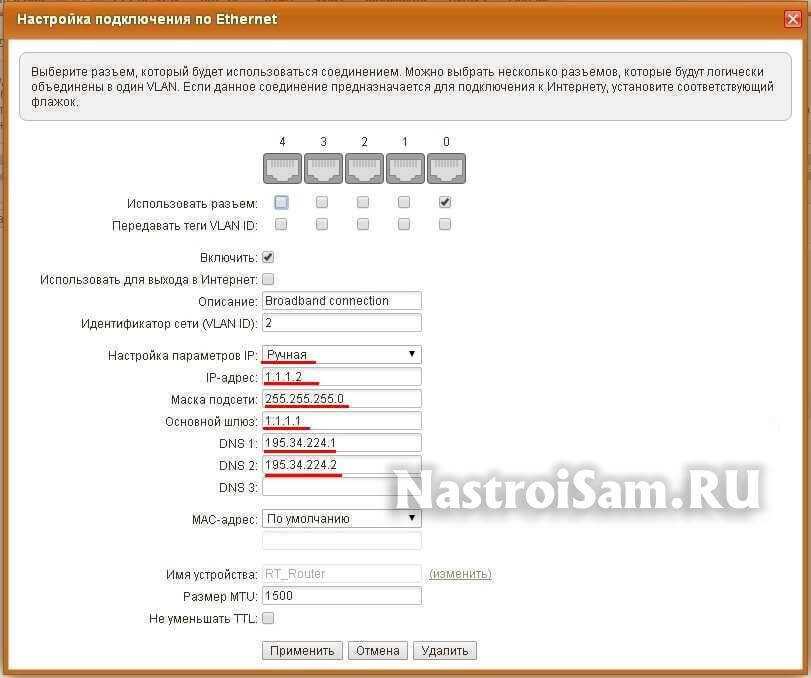This screenshot has width=811, height=678.
Task: Click the 'Размер MTU' field
Action: [342, 596]
